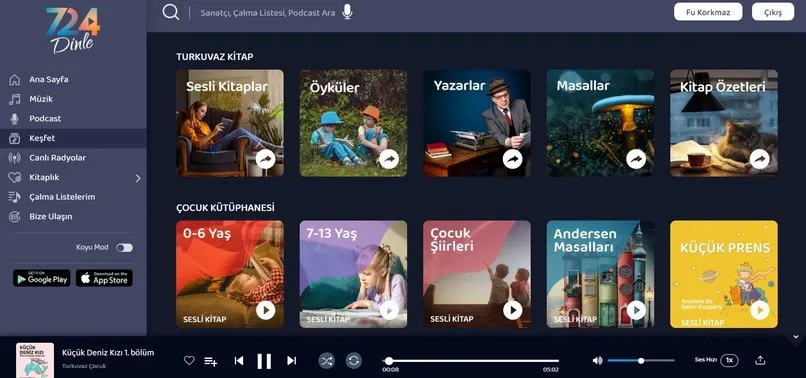
Task: Play the Andersen Masalları audiobook
Action: point(636,310)
